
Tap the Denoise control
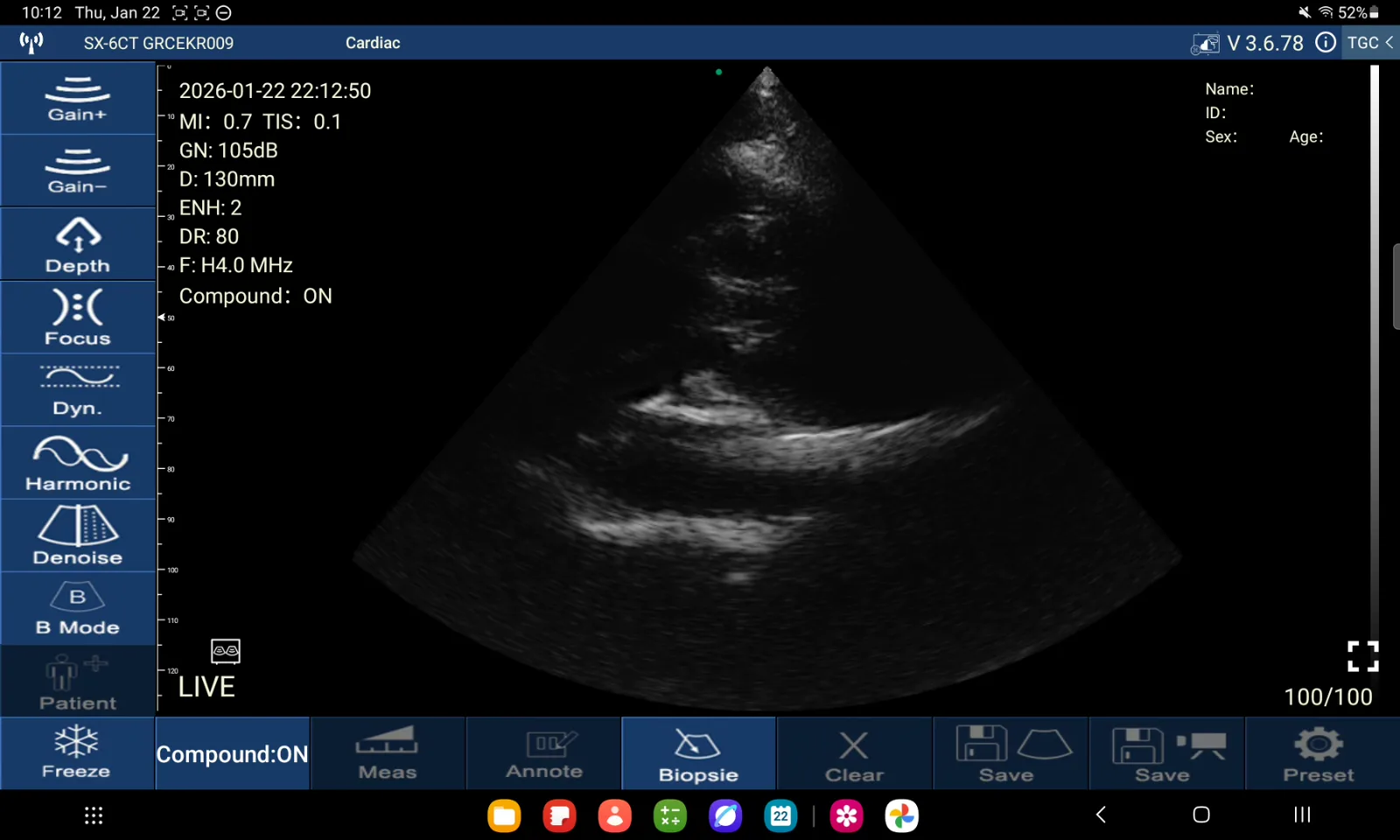pyautogui.click(x=78, y=535)
